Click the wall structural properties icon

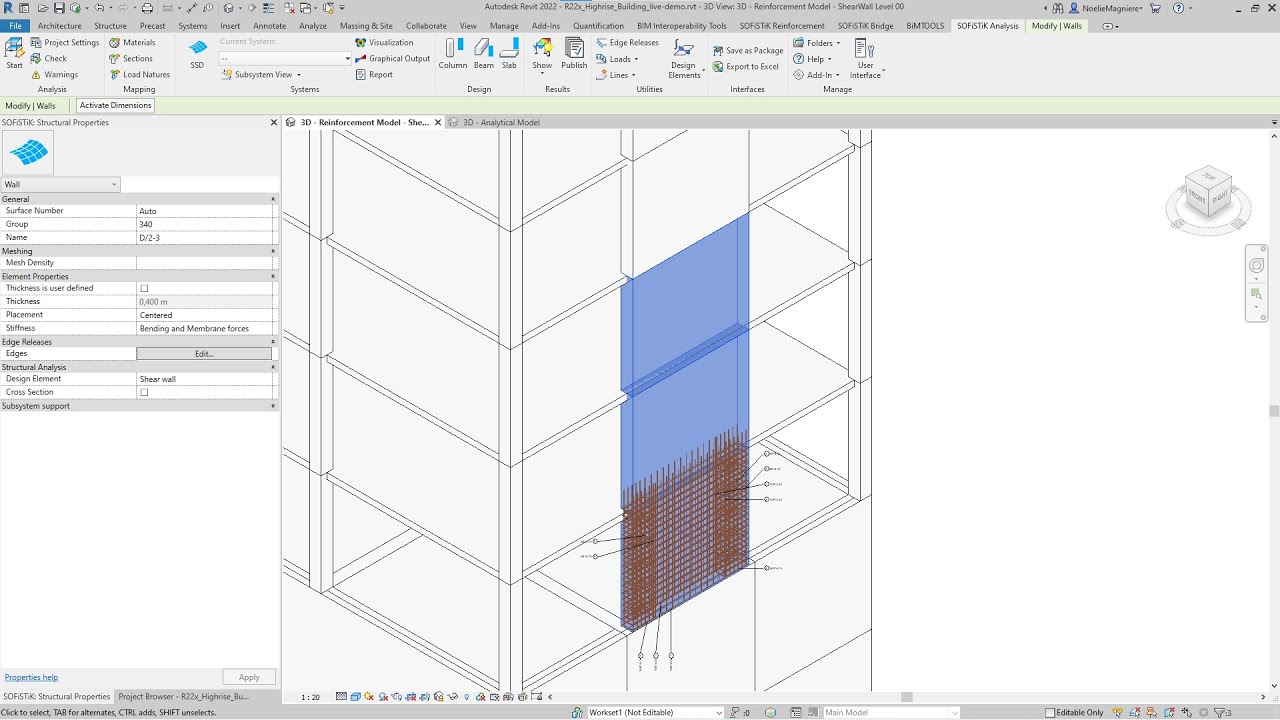tap(28, 153)
